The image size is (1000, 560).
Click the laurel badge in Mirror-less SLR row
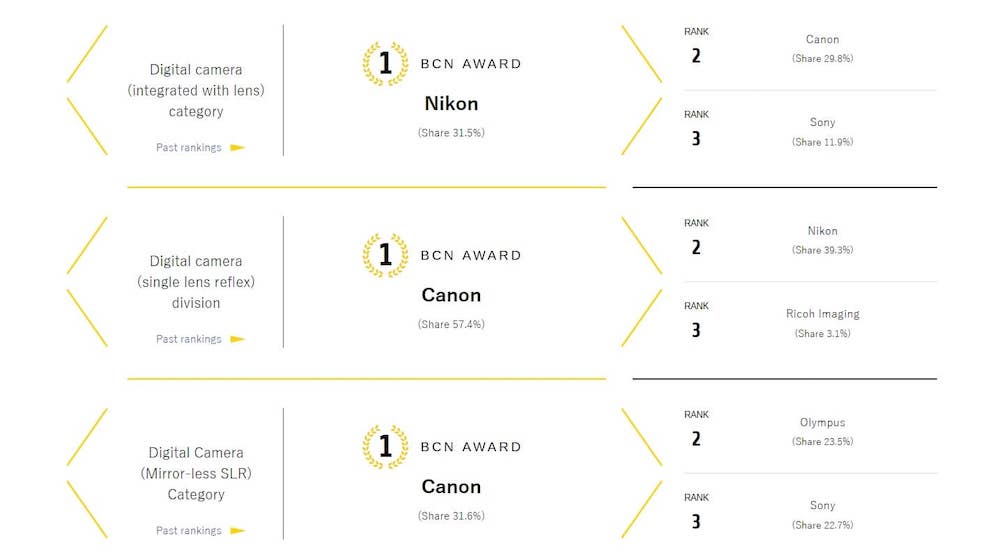[385, 447]
